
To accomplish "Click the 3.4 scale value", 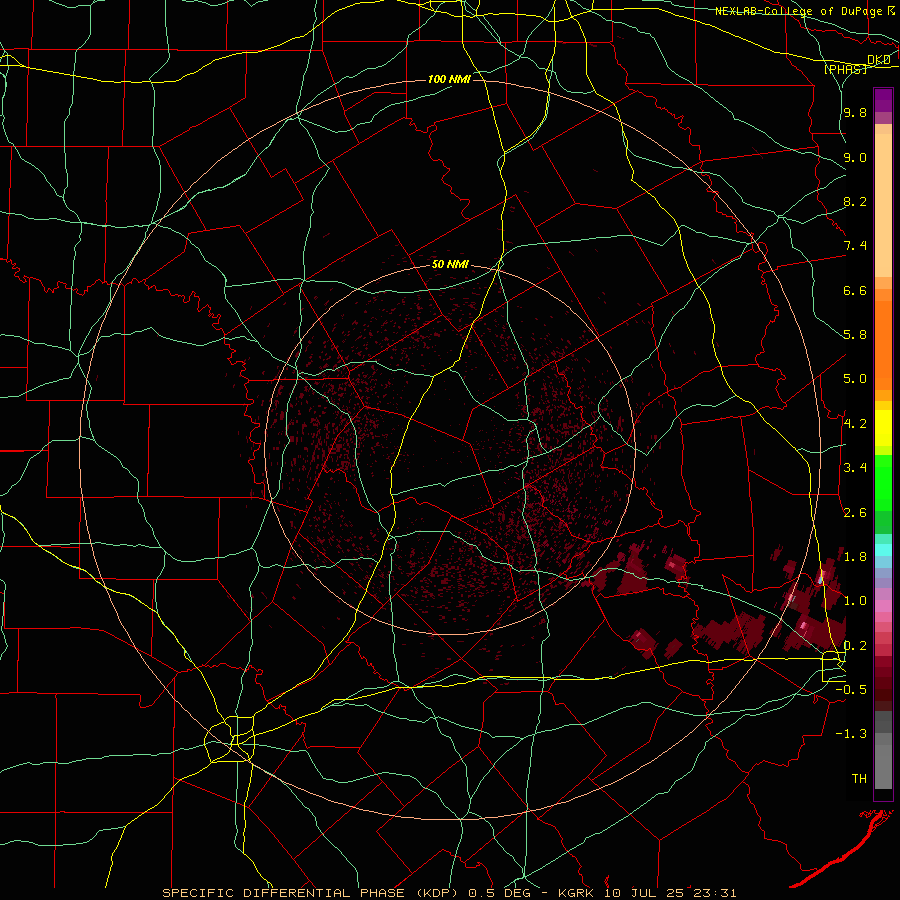I will click(855, 468).
